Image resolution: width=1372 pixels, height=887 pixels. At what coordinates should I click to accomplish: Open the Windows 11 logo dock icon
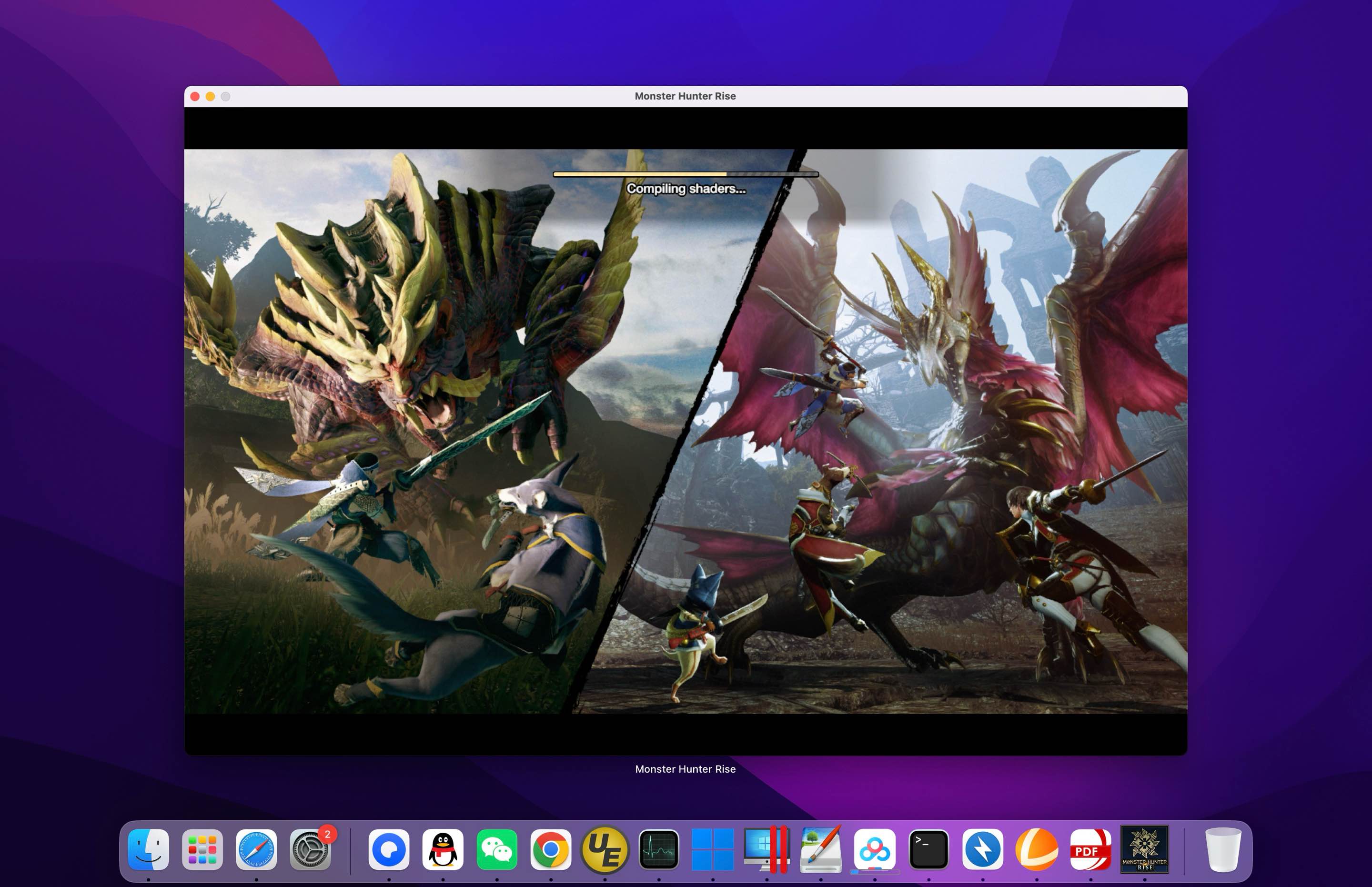[713, 849]
